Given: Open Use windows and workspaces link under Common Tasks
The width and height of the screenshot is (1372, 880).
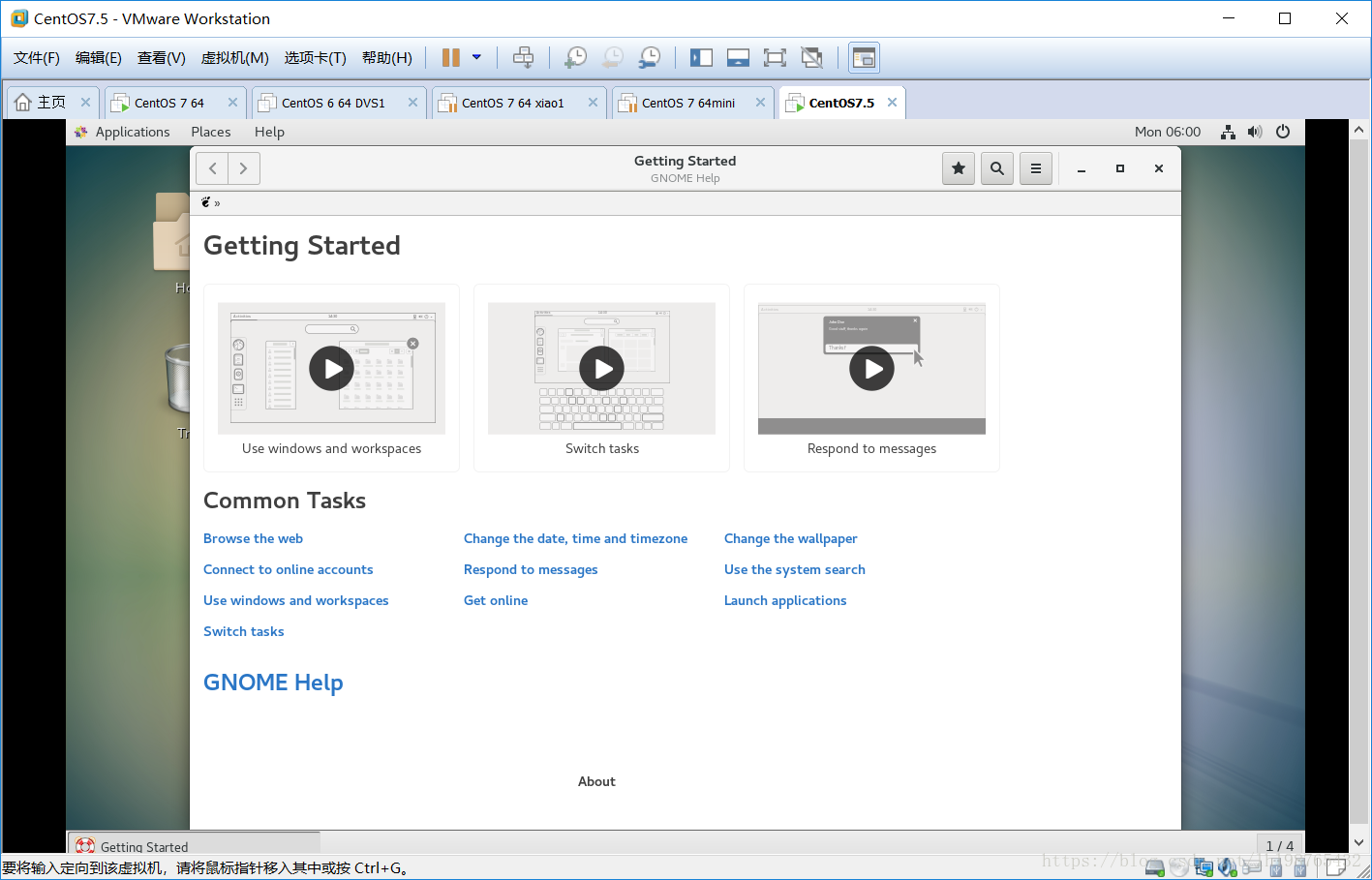Looking at the screenshot, I should (295, 601).
